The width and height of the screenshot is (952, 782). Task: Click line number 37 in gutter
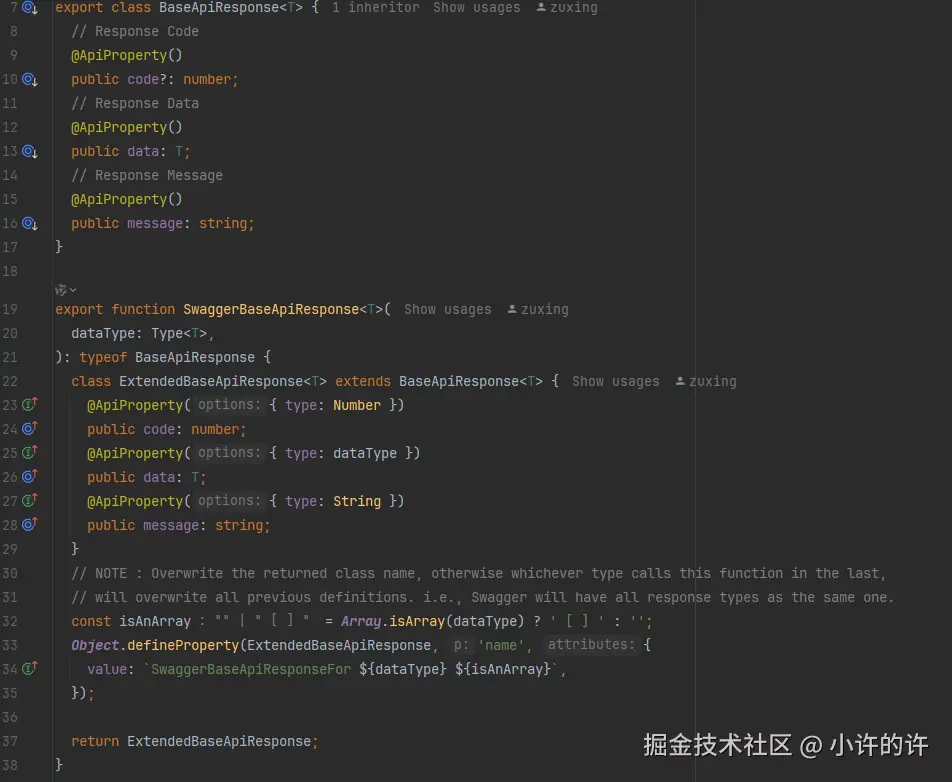(10, 741)
